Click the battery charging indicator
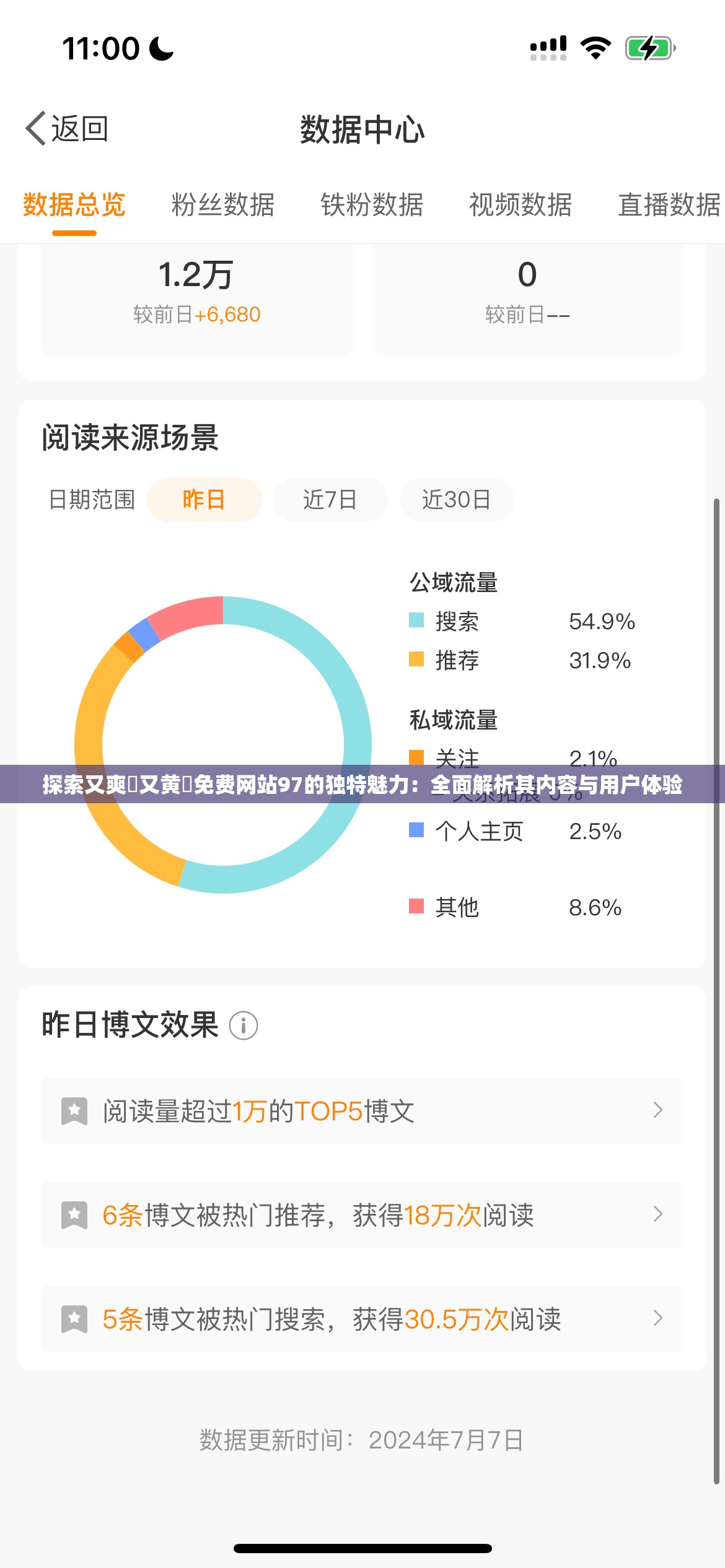Image resolution: width=725 pixels, height=1568 pixels. 647,46
